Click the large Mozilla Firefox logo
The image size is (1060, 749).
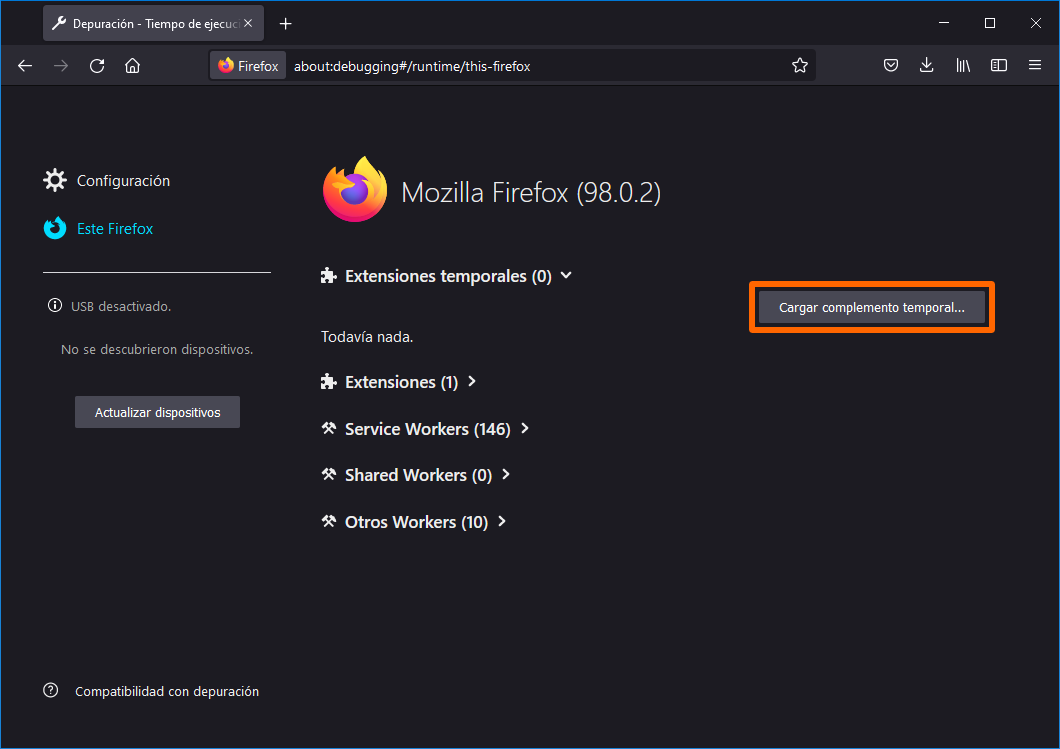click(x=355, y=190)
